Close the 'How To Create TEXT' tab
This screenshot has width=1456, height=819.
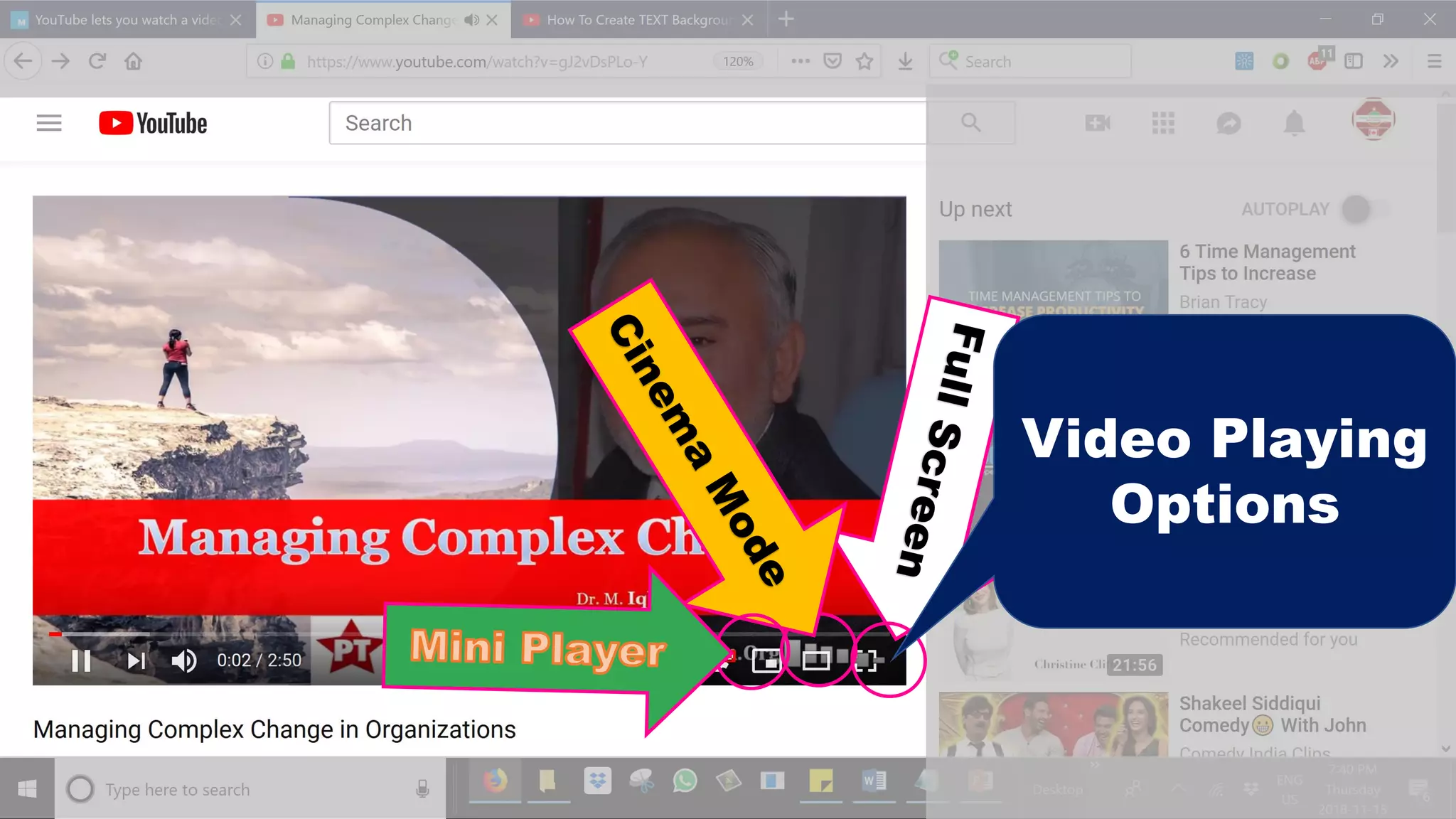coord(747,20)
